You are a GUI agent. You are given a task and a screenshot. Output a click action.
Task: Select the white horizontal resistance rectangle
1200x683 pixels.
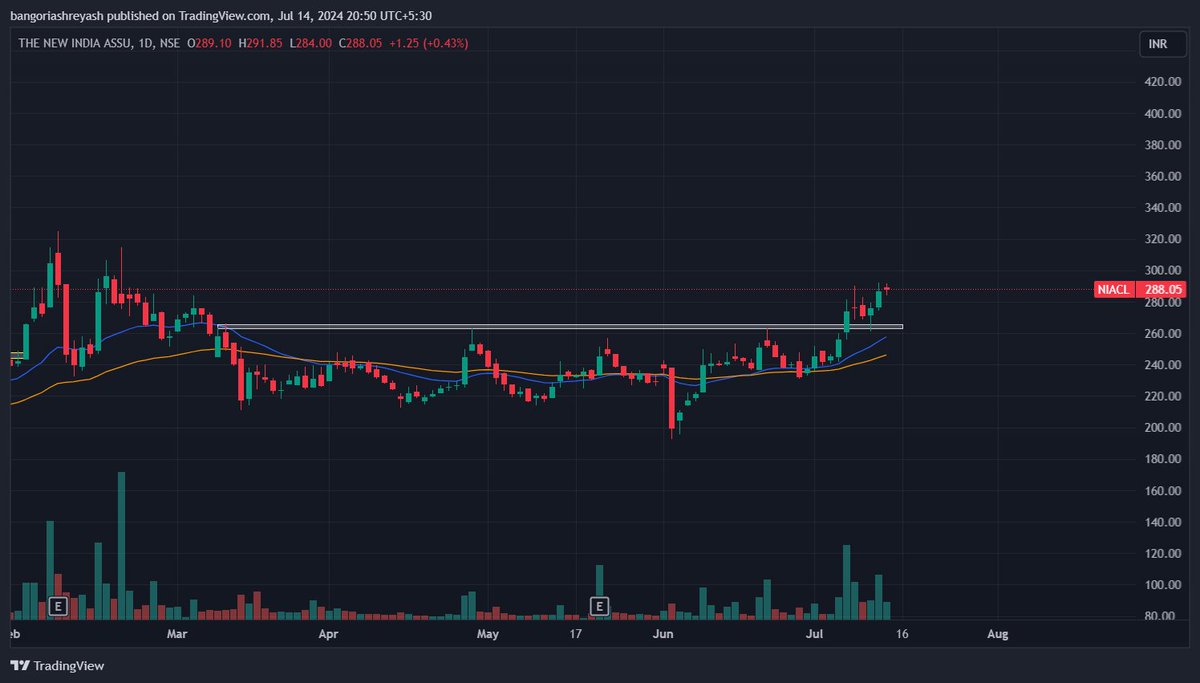pos(560,326)
